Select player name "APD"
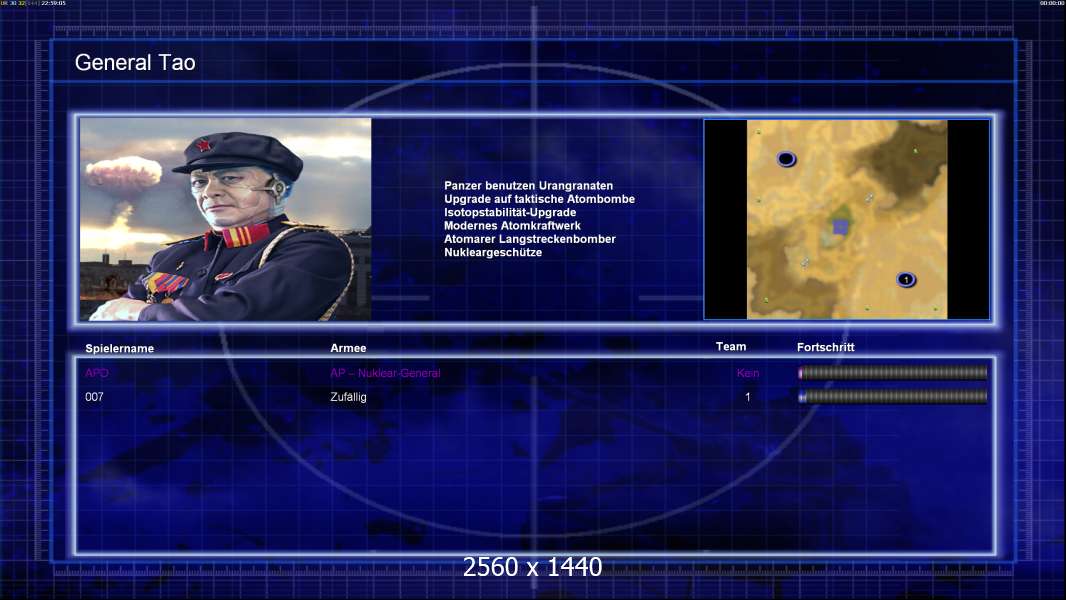1066x600 pixels. 97,373
